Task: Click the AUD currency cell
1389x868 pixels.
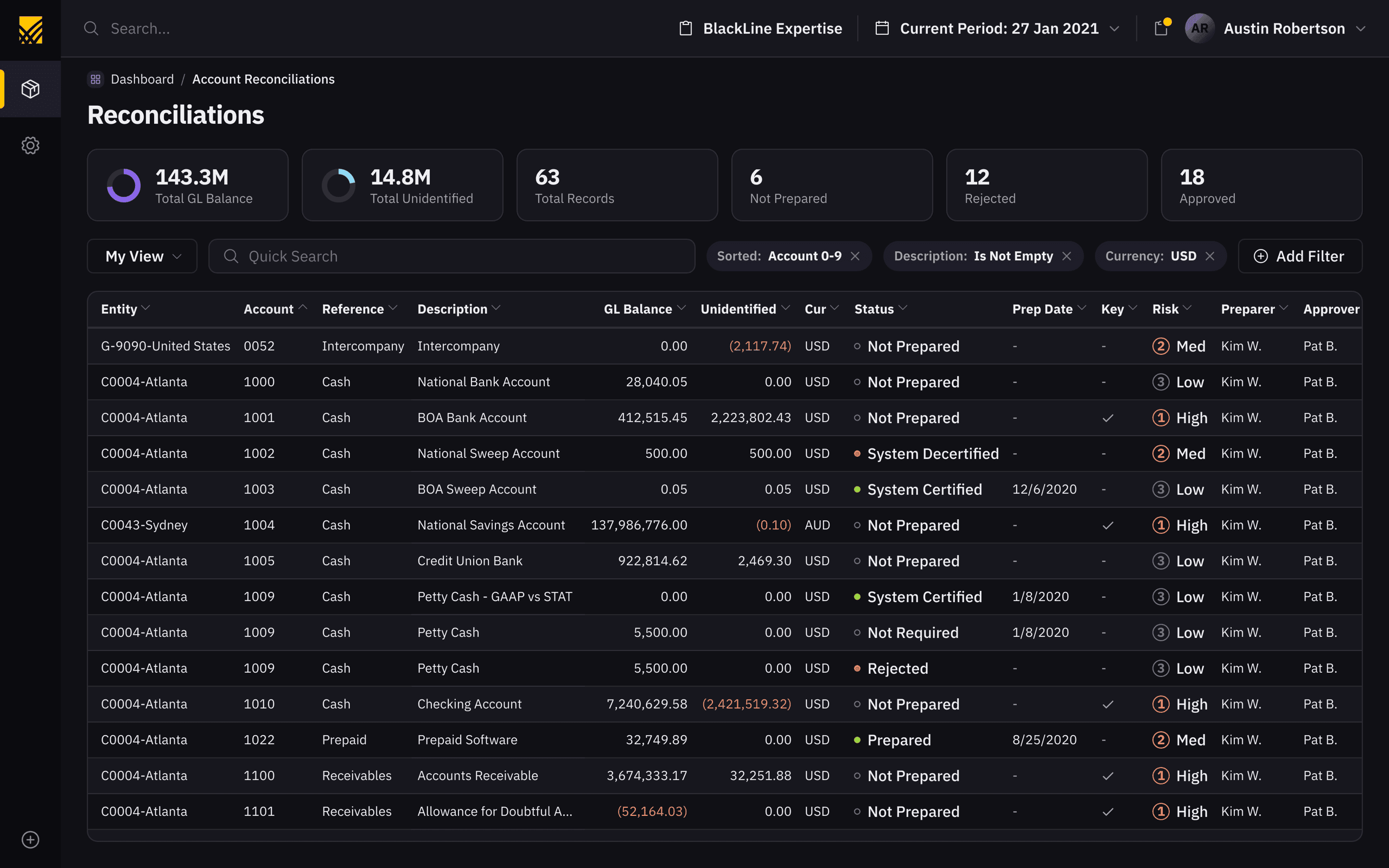Action: click(x=817, y=525)
